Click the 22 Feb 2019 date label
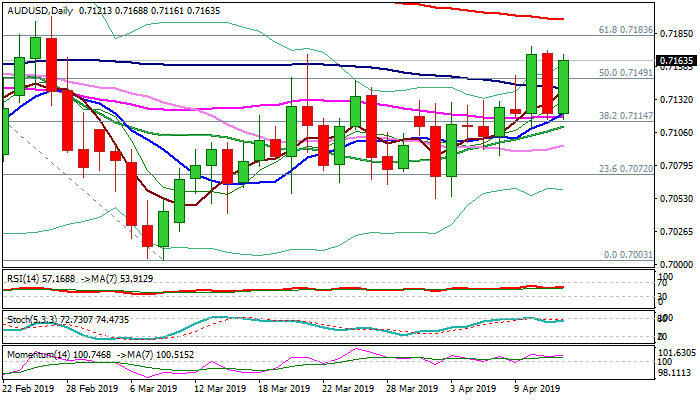 click(x=31, y=388)
